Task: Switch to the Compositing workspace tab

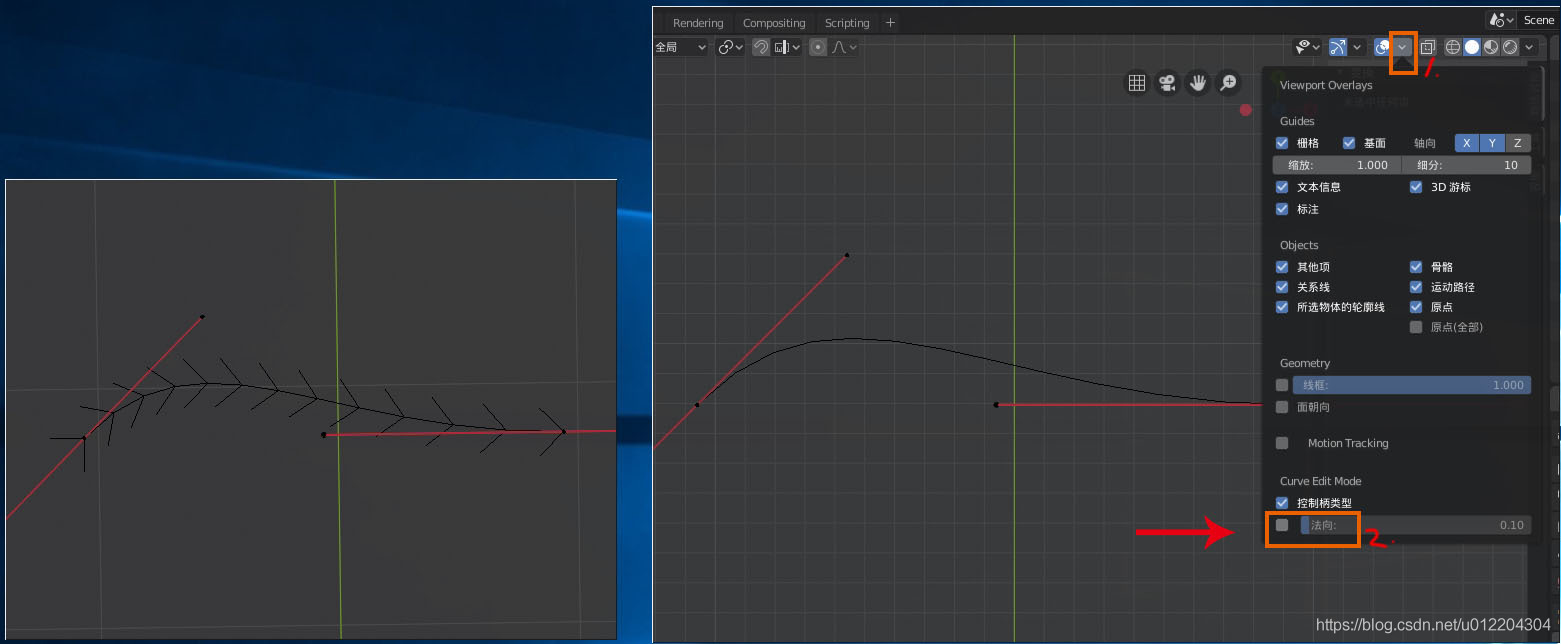Action: 774,23
